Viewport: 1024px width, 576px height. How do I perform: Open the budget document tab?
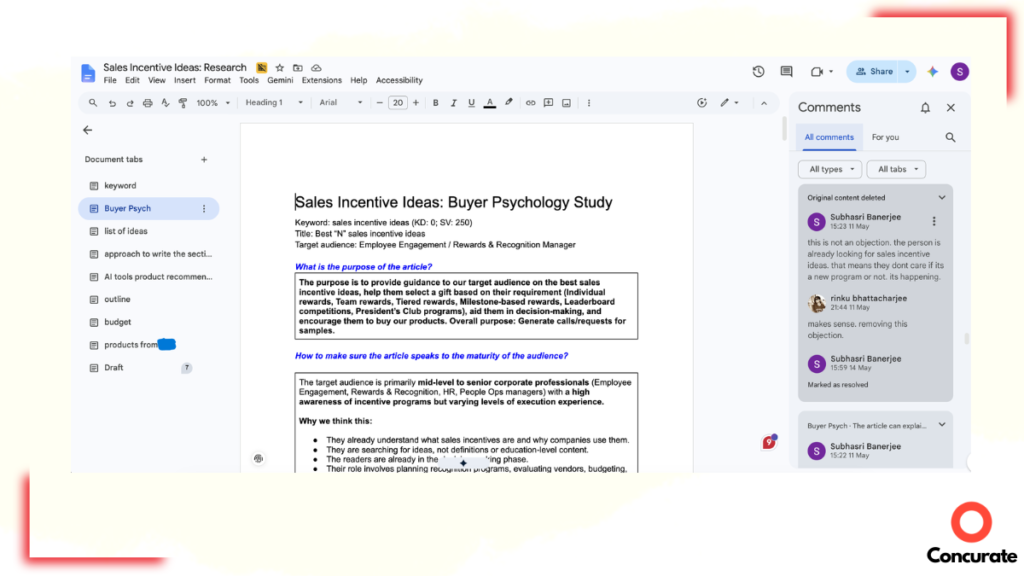point(149,322)
